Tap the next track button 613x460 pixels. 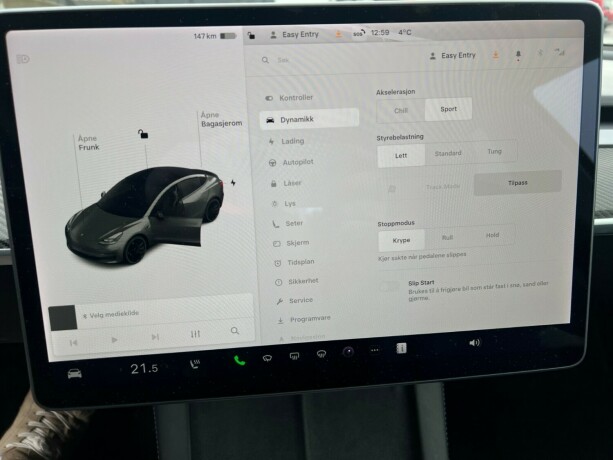click(x=155, y=337)
